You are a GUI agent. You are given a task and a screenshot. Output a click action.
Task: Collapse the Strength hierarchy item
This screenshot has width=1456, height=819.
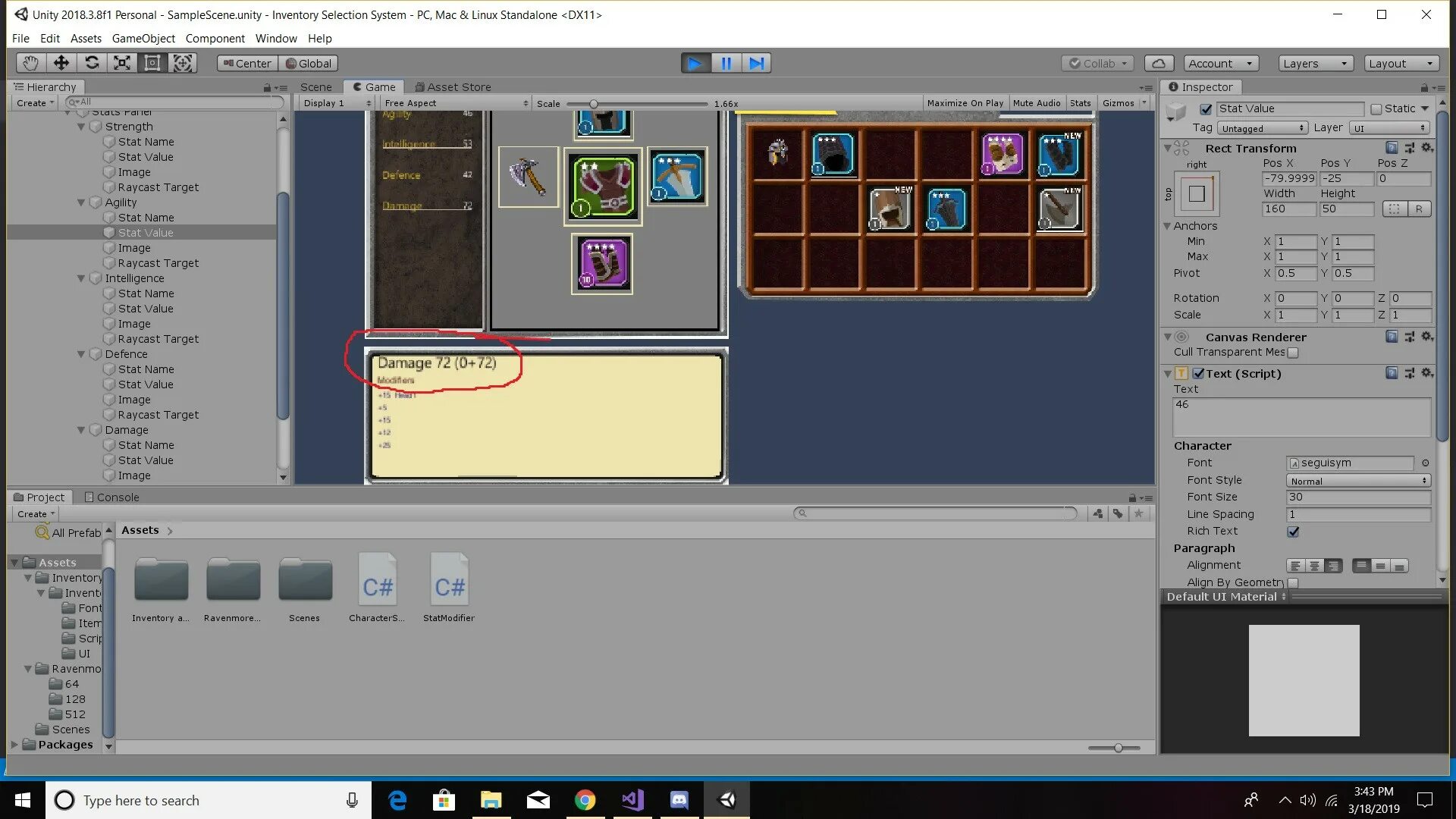[x=81, y=127]
